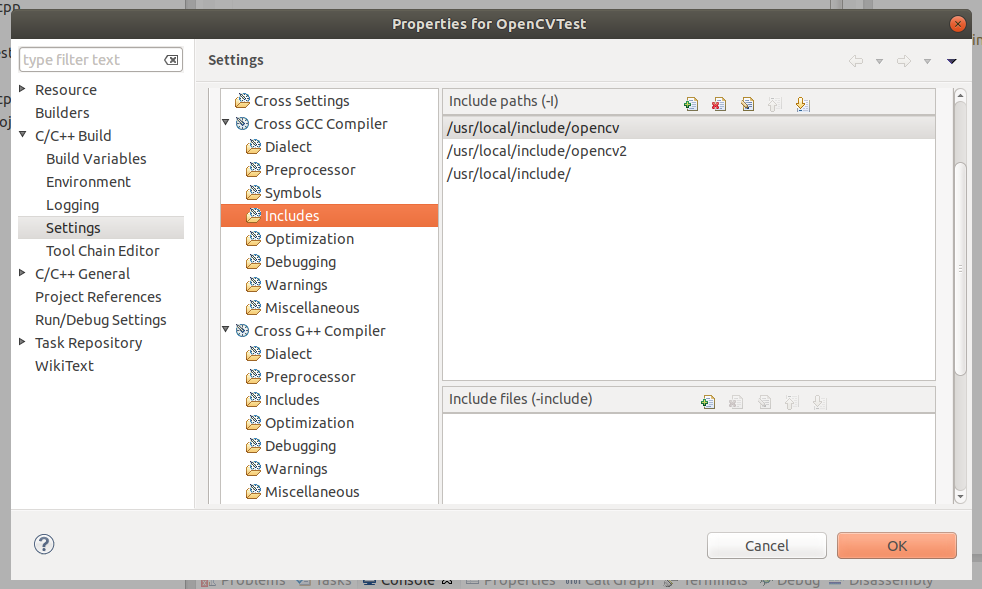The width and height of the screenshot is (982, 589).
Task: Click the settings panel vertical scrollbar thumb
Action: [960, 269]
